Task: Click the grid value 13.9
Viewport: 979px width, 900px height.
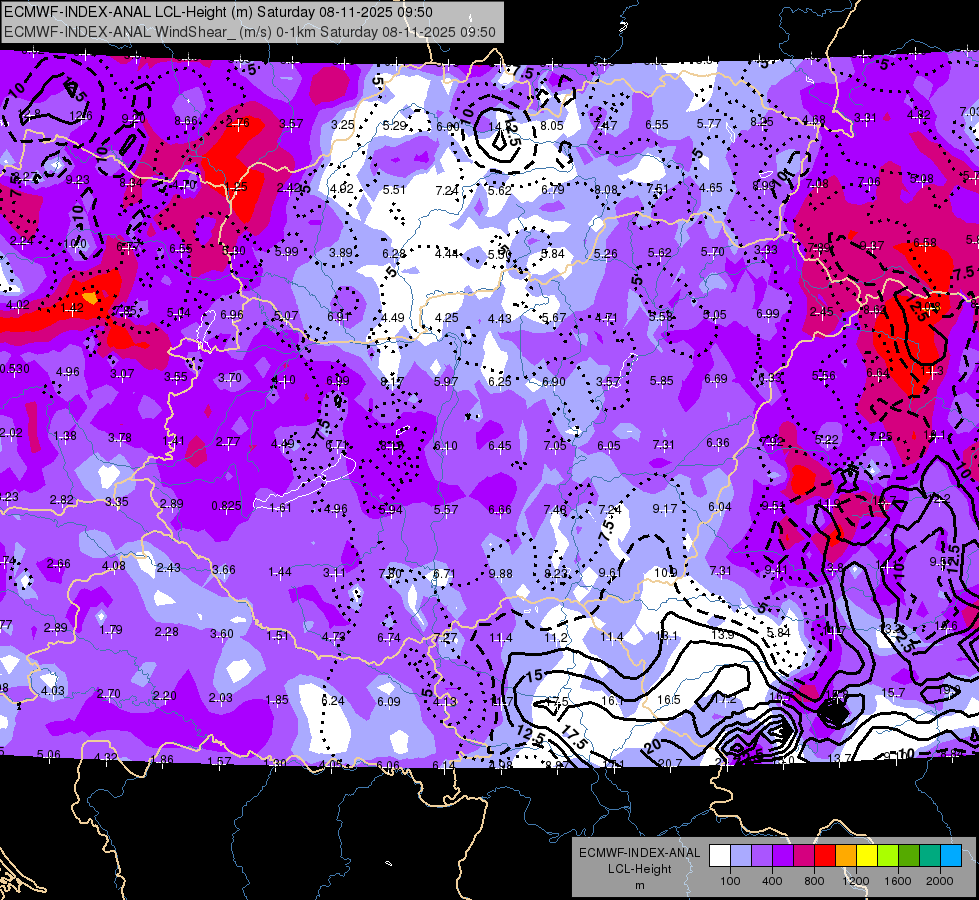Action: (x=722, y=635)
